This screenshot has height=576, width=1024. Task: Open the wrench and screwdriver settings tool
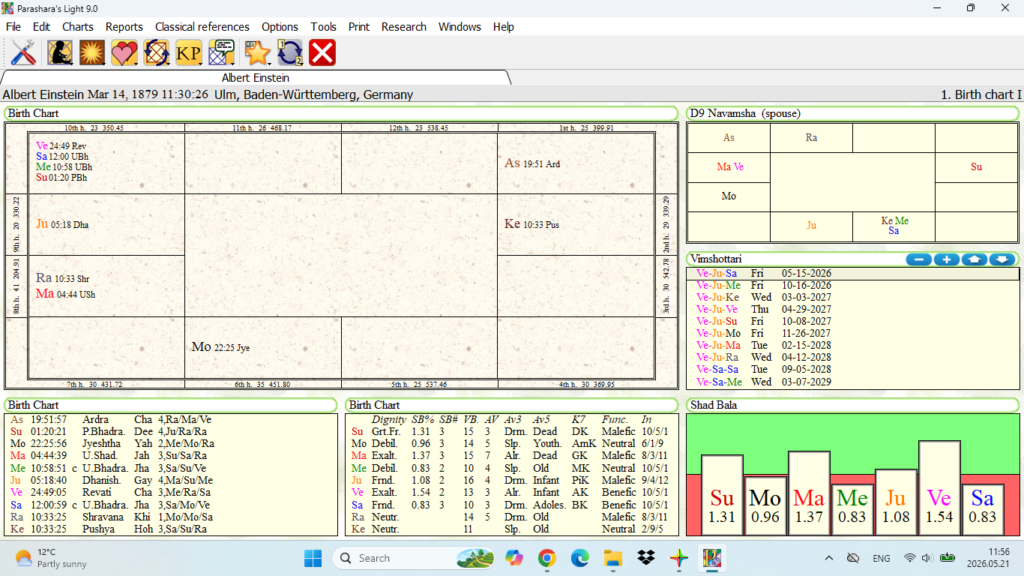pyautogui.click(x=23, y=53)
